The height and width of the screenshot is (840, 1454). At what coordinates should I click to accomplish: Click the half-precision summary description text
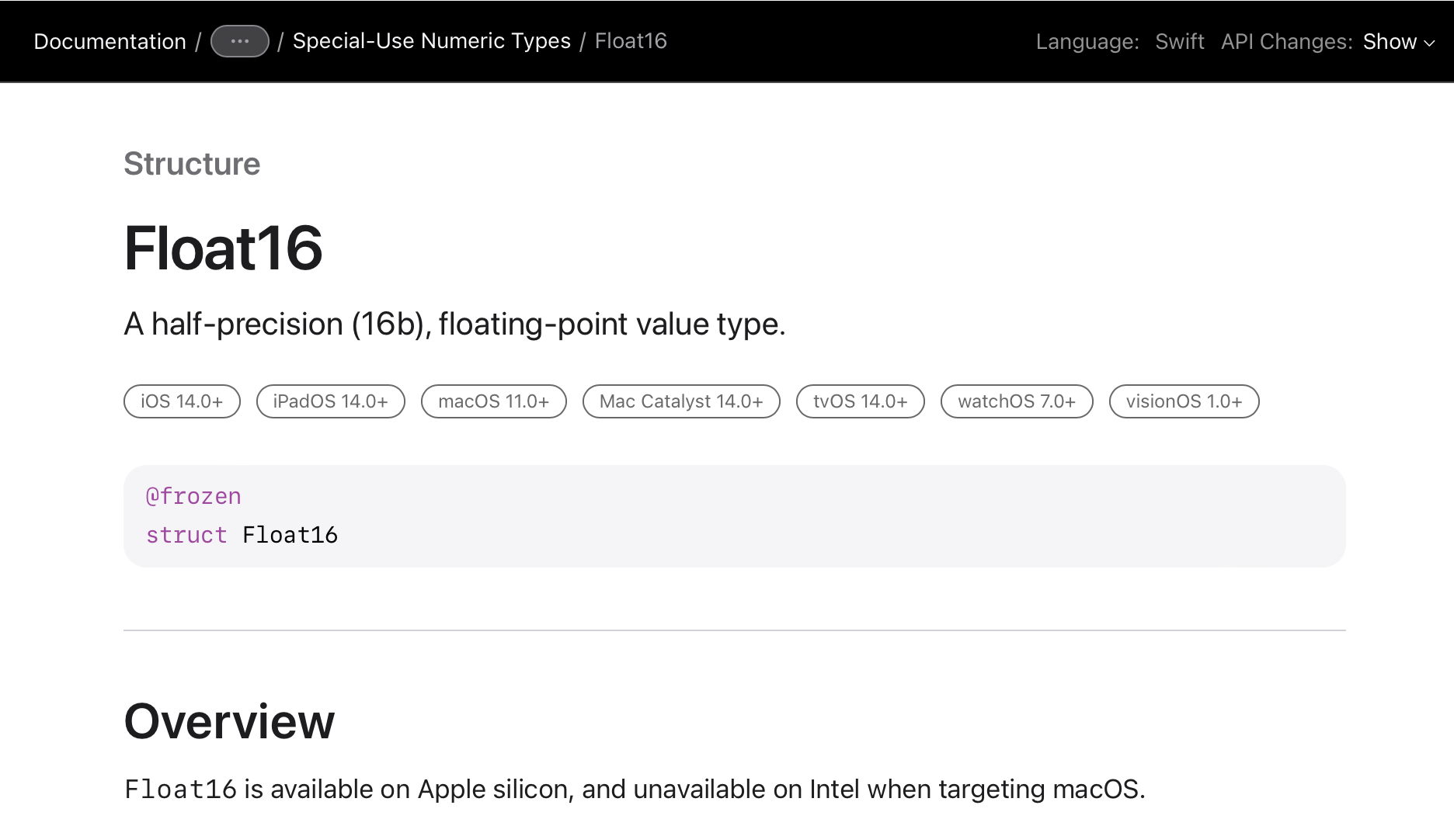(x=454, y=324)
